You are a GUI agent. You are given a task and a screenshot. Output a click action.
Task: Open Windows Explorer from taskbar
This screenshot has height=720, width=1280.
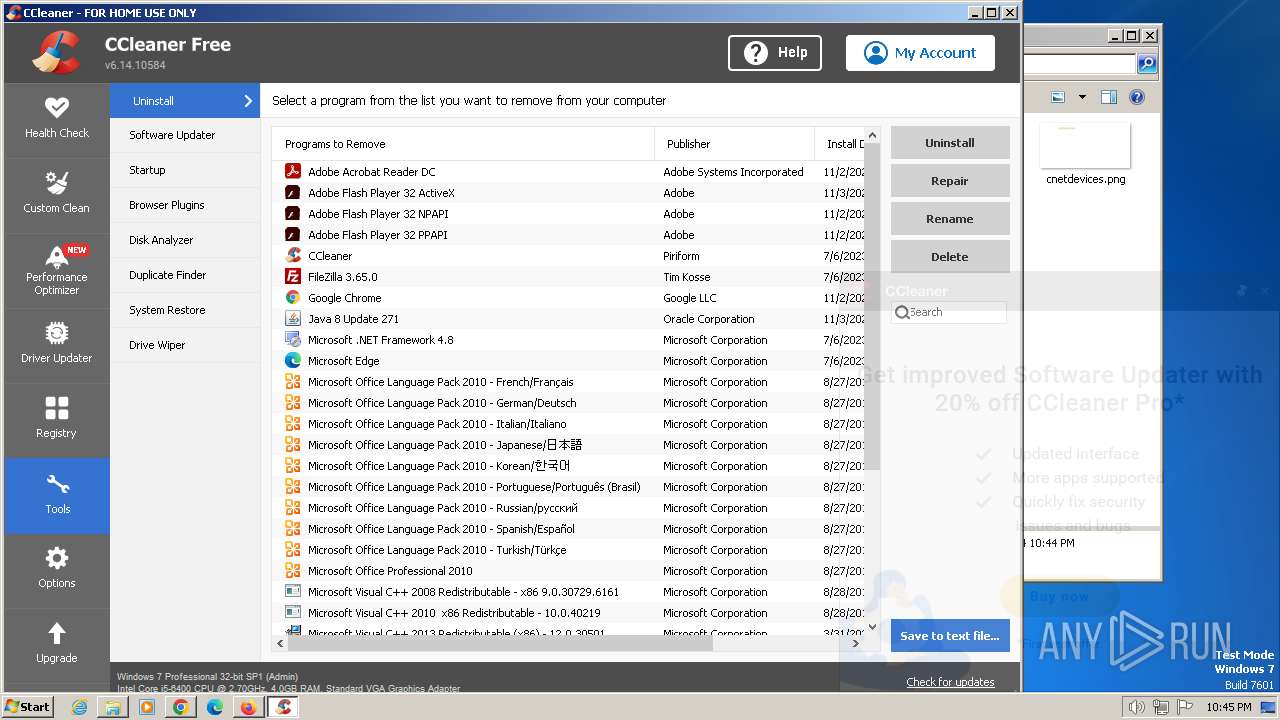113,707
